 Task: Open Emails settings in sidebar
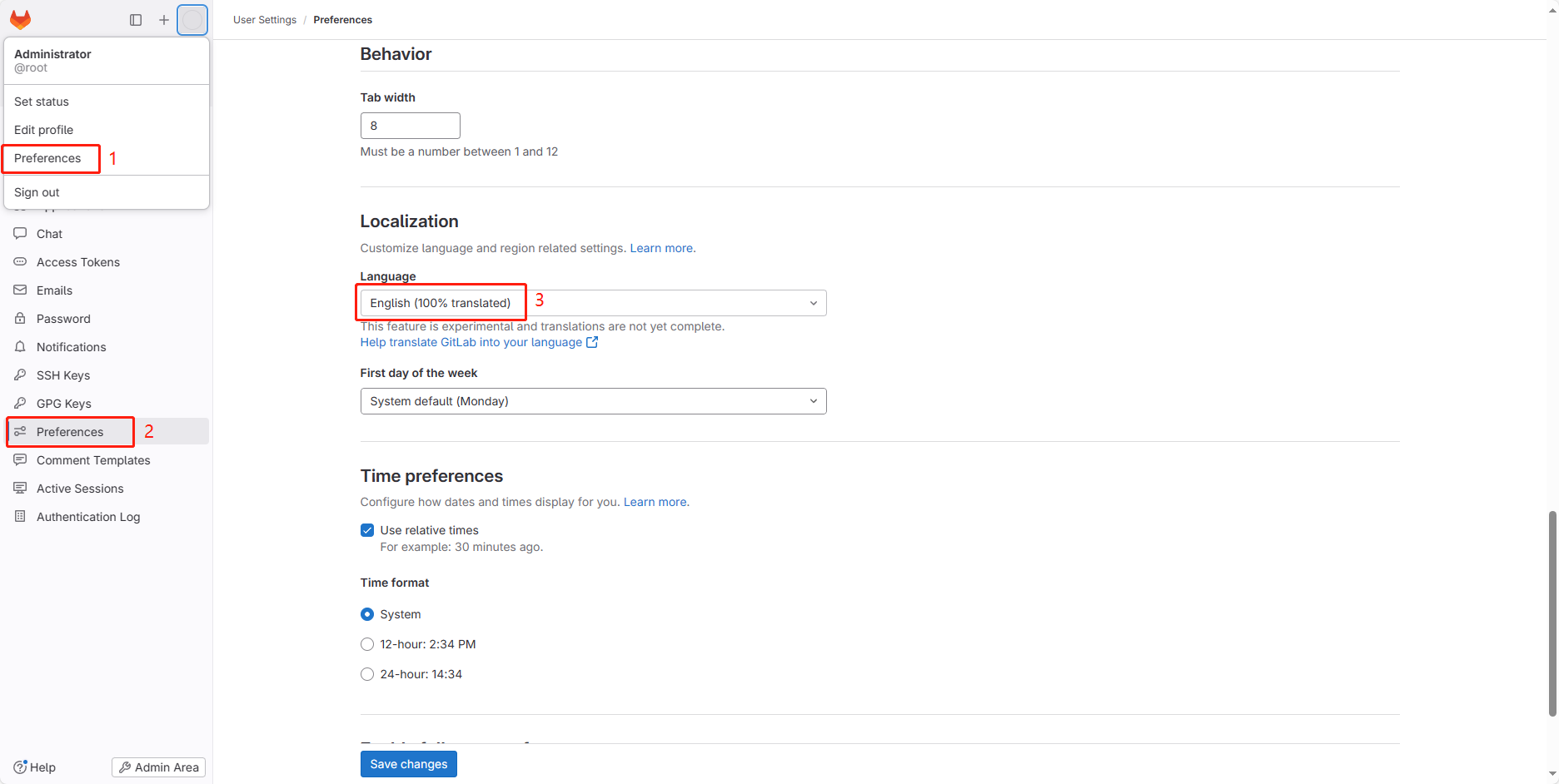pos(54,290)
